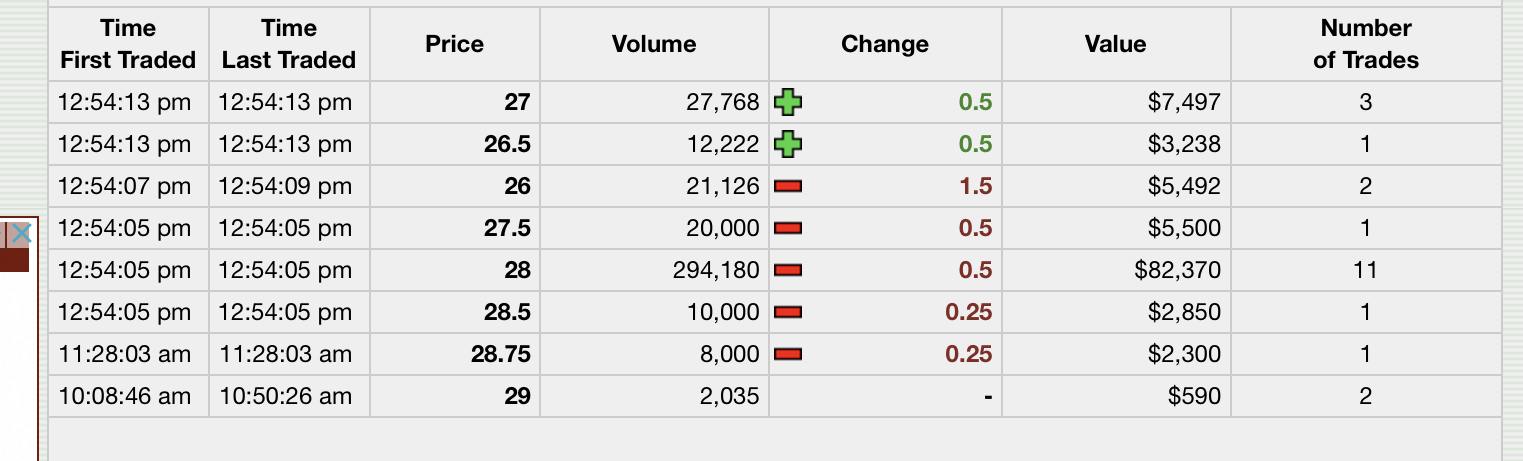Click the Time Last Traded header
This screenshot has width=1523, height=461.
[289, 44]
